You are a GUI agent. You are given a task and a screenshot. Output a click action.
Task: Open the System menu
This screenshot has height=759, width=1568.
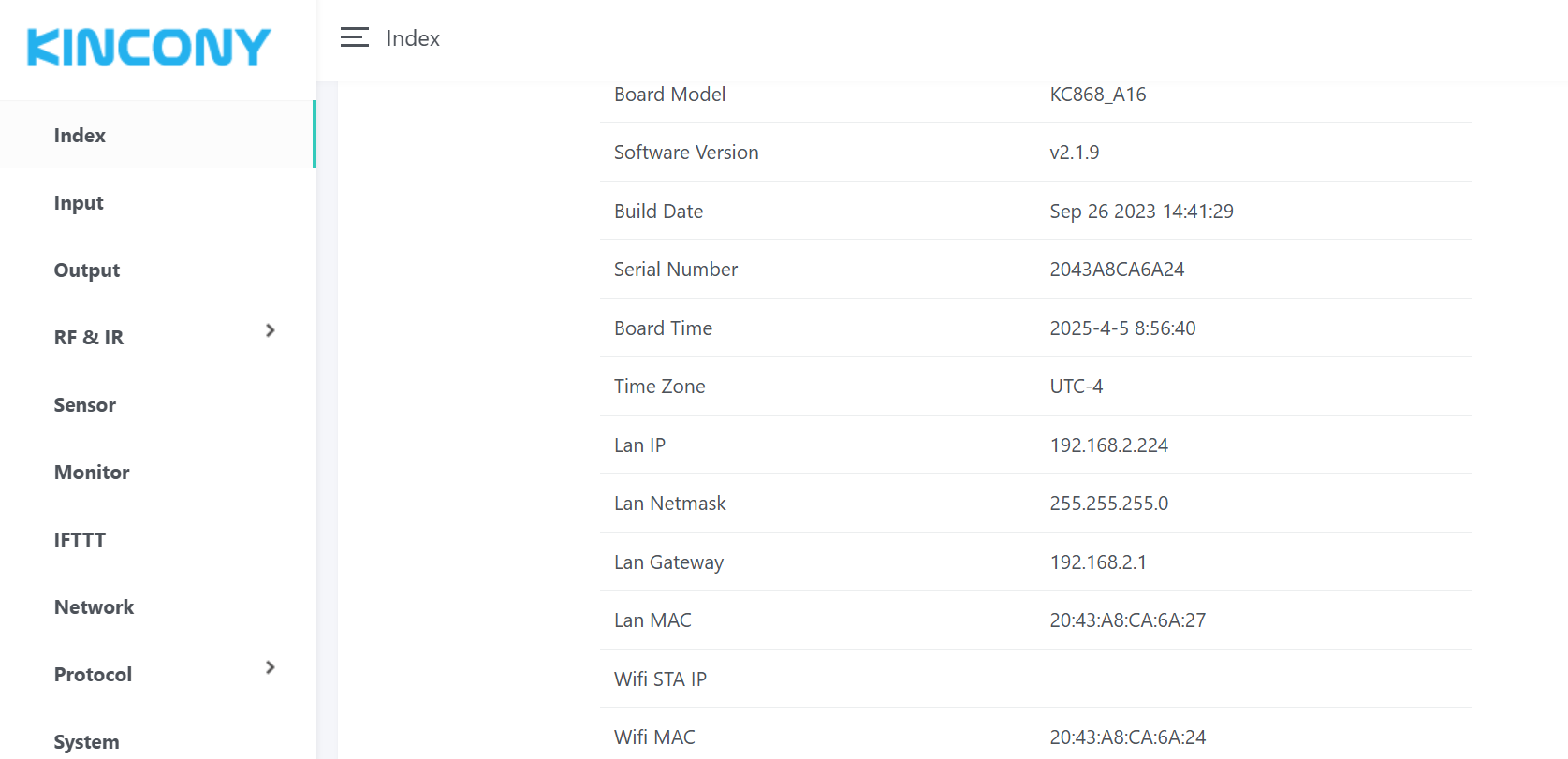point(86,742)
